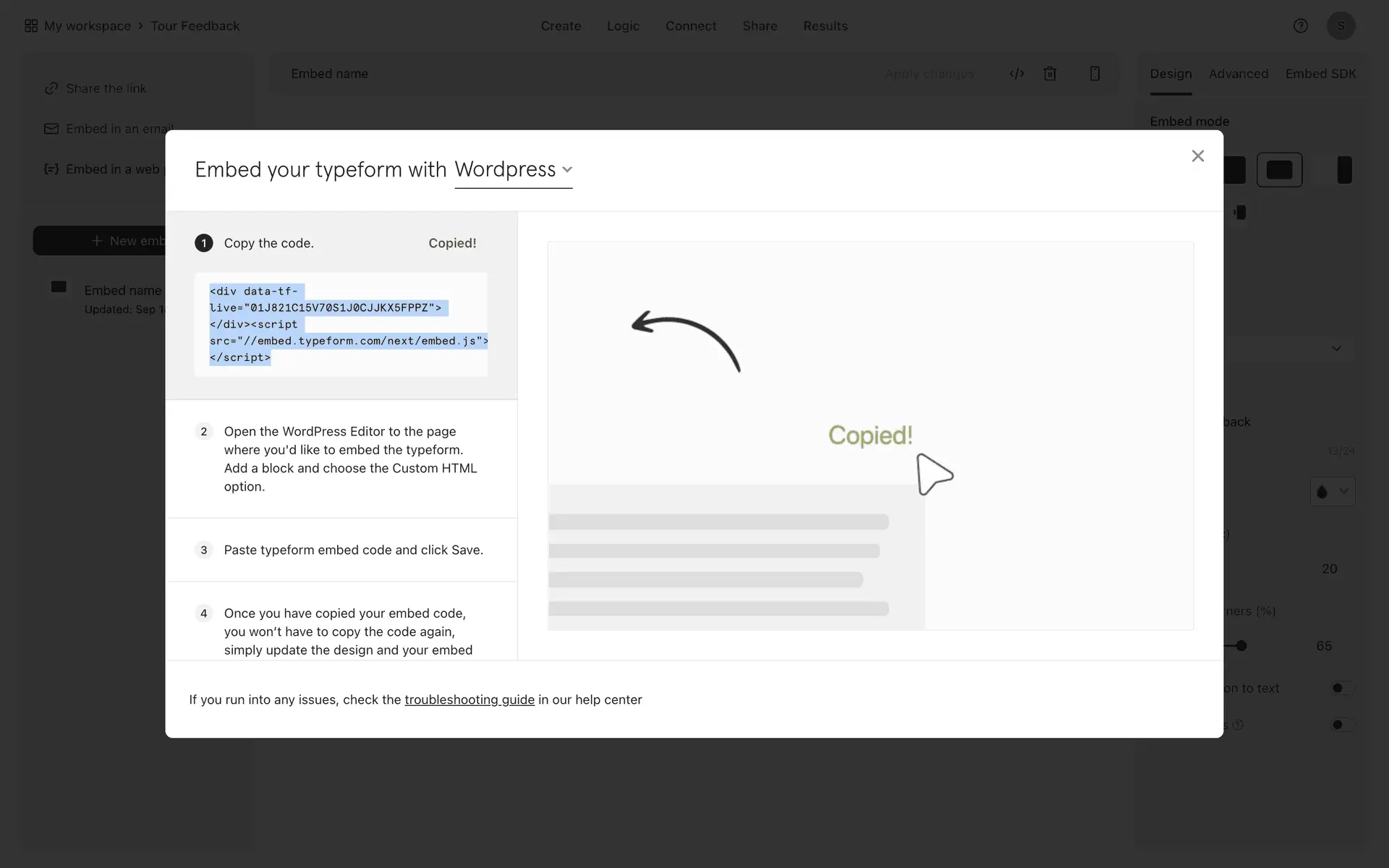The height and width of the screenshot is (868, 1389).
Task: Open the user avatar menu
Action: coord(1341,26)
